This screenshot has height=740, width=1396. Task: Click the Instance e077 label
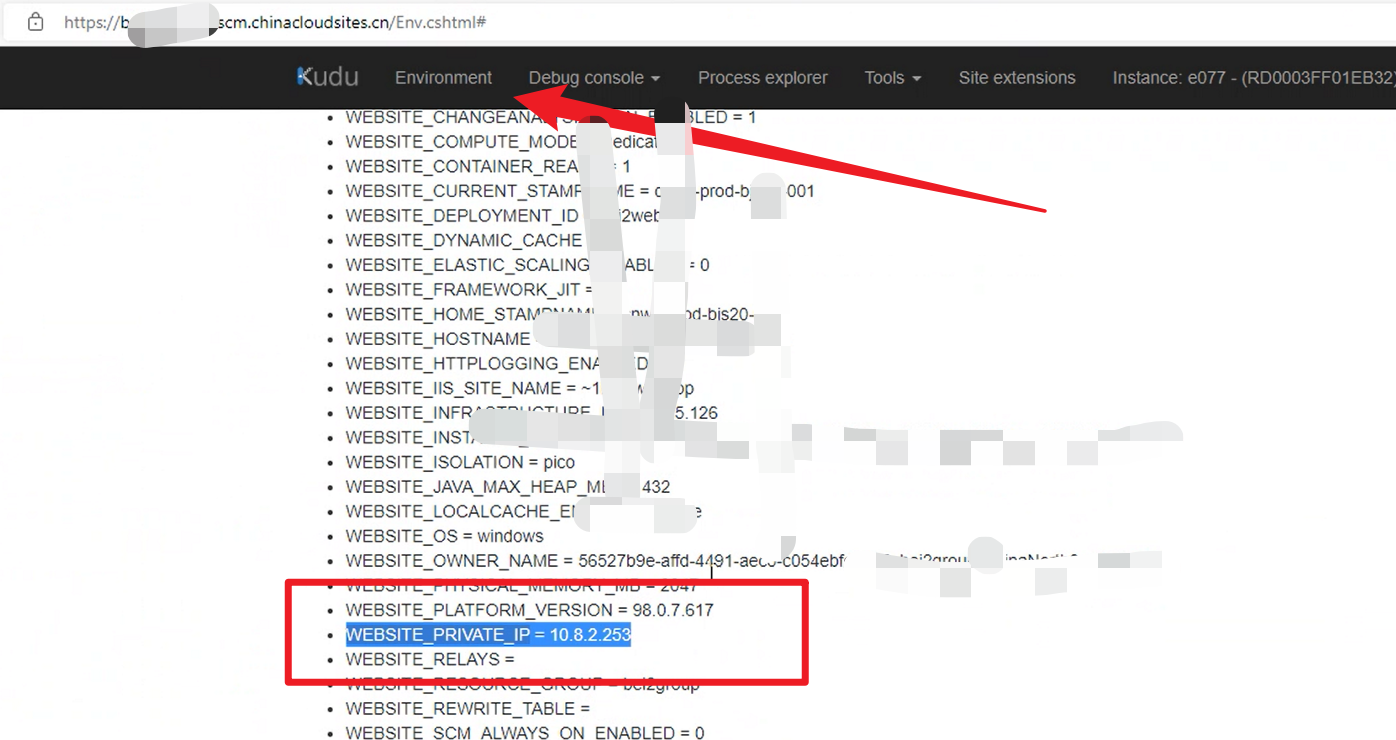pyautogui.click(x=1252, y=77)
